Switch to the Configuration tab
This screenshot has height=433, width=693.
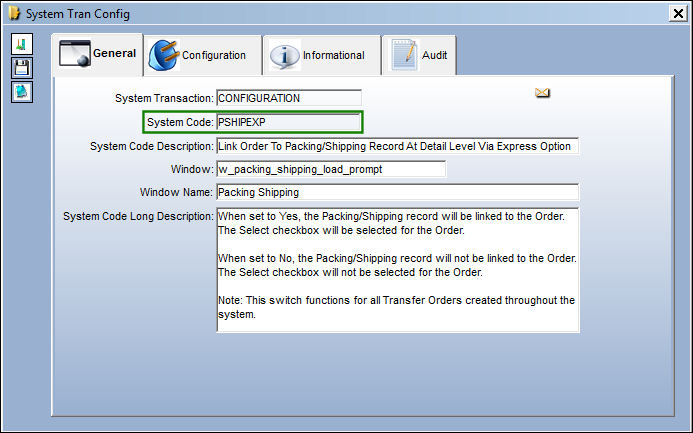203,55
